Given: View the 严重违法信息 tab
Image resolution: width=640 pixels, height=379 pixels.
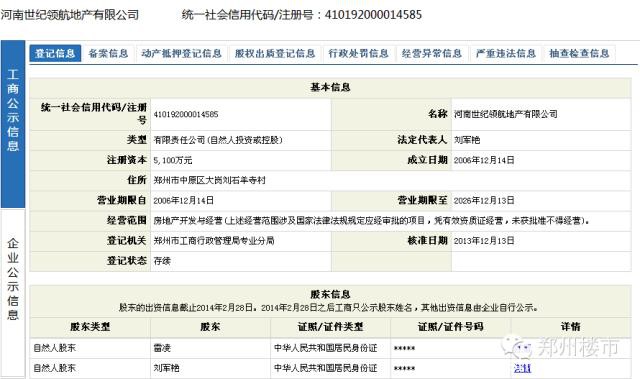Looking at the screenshot, I should click(x=506, y=53).
